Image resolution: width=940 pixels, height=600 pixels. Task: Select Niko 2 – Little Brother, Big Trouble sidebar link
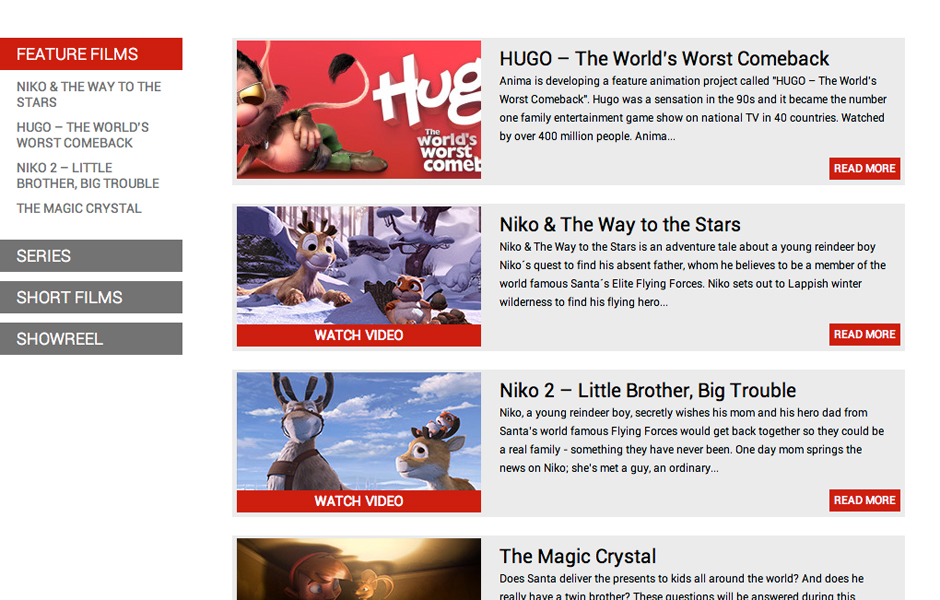click(x=88, y=176)
